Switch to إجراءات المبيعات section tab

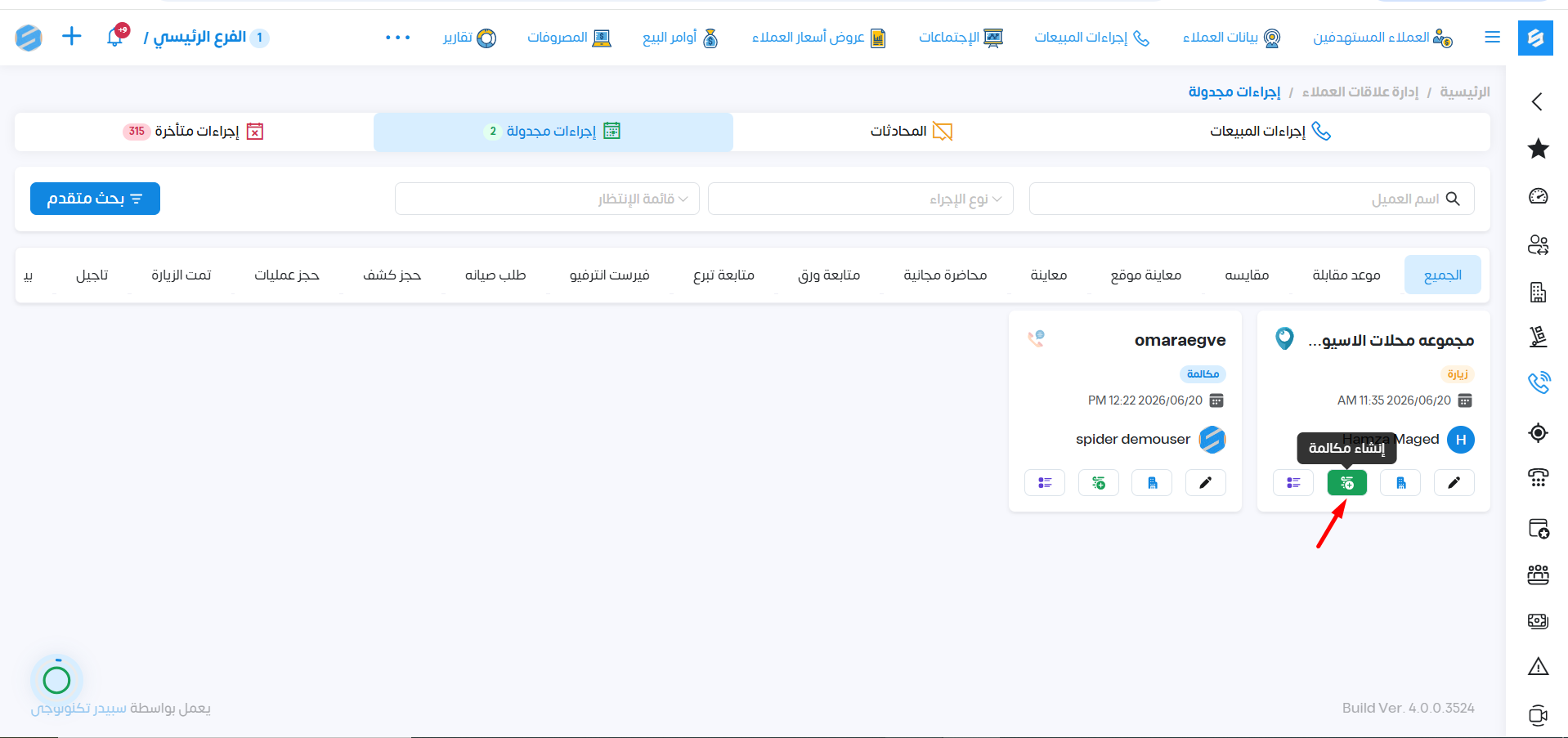pos(1270,132)
